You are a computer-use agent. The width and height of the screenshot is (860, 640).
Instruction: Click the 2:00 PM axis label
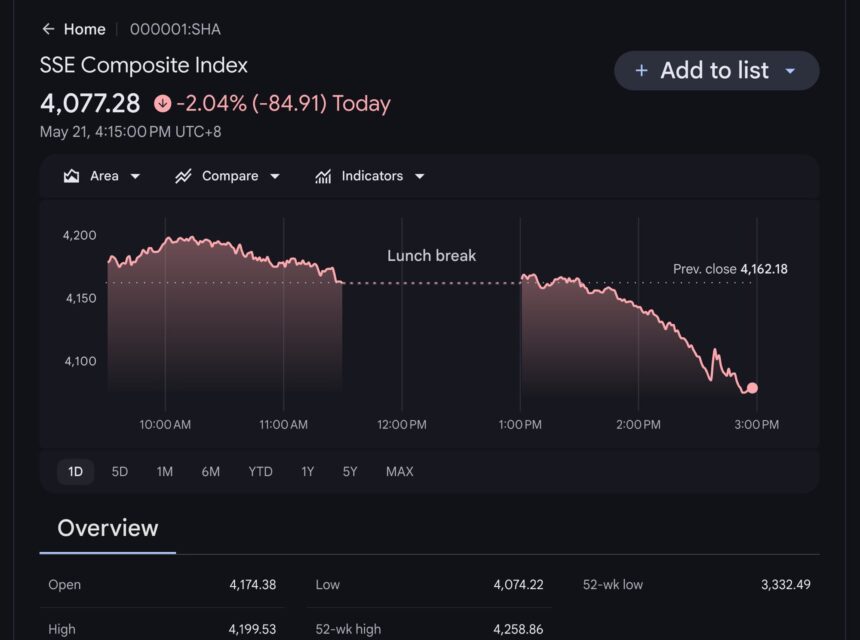(x=638, y=424)
